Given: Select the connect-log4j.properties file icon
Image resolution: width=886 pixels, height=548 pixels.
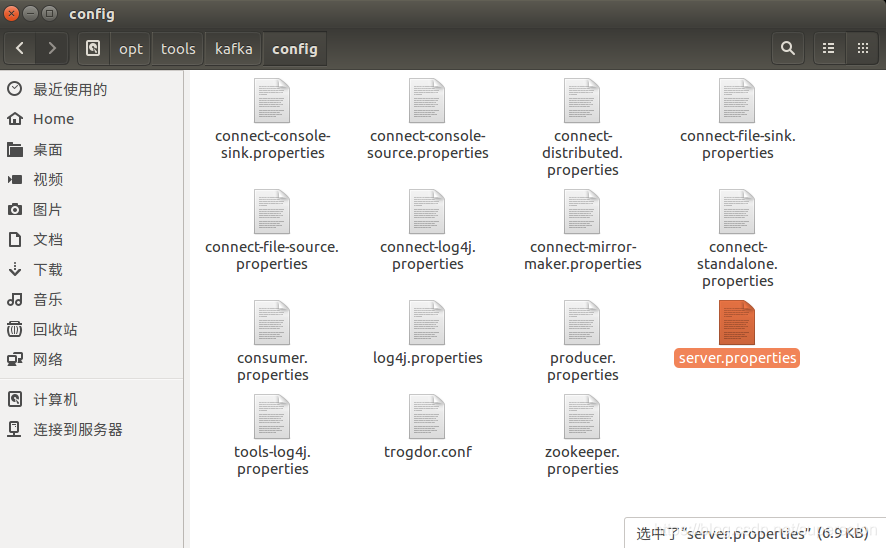Looking at the screenshot, I should point(427,212).
